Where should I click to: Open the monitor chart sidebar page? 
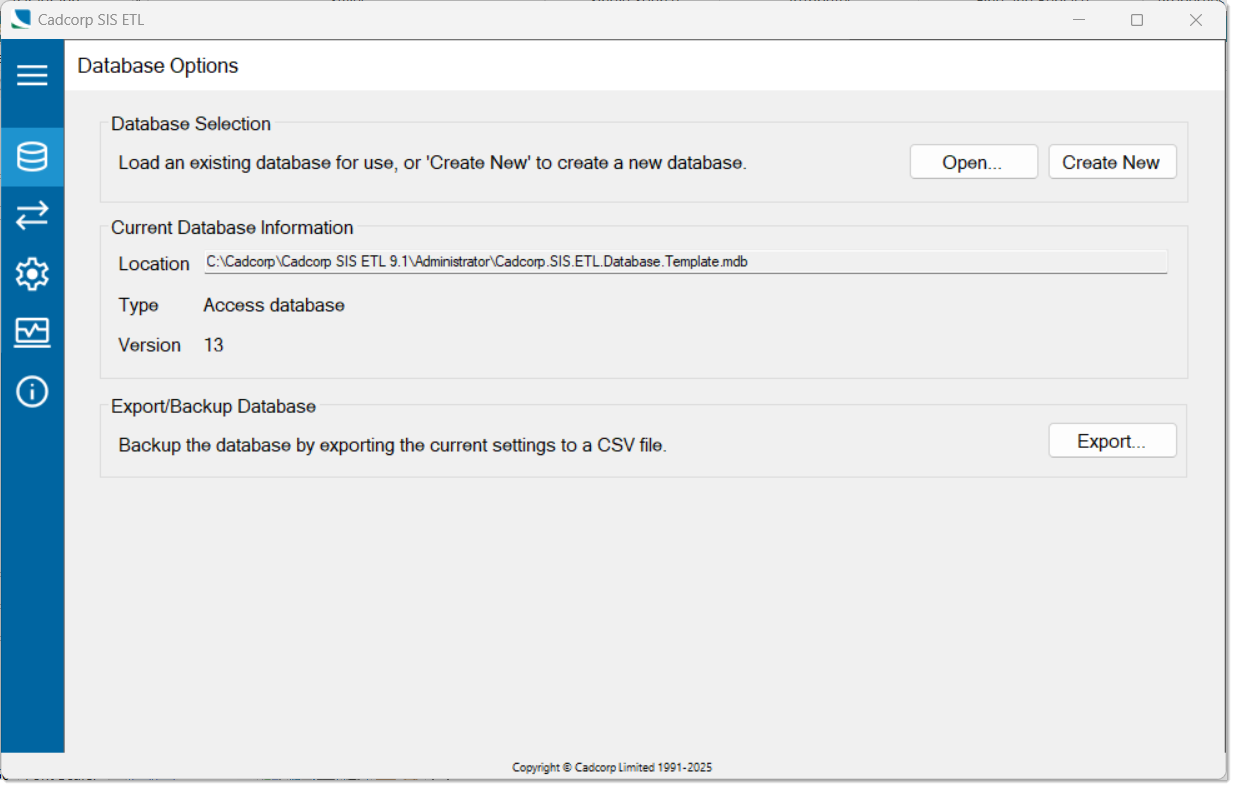(x=32, y=331)
